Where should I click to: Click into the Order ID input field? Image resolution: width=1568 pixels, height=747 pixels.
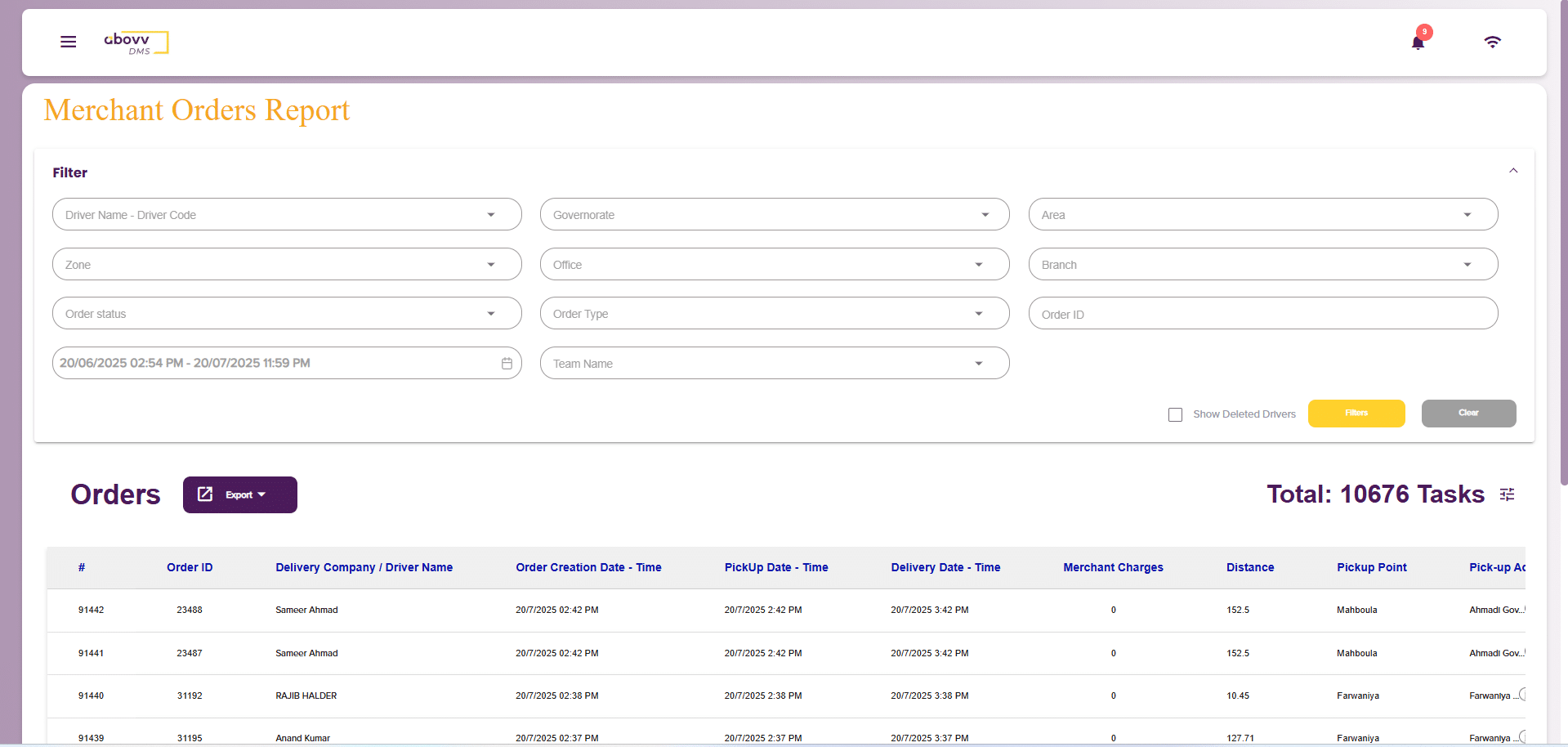[1262, 314]
